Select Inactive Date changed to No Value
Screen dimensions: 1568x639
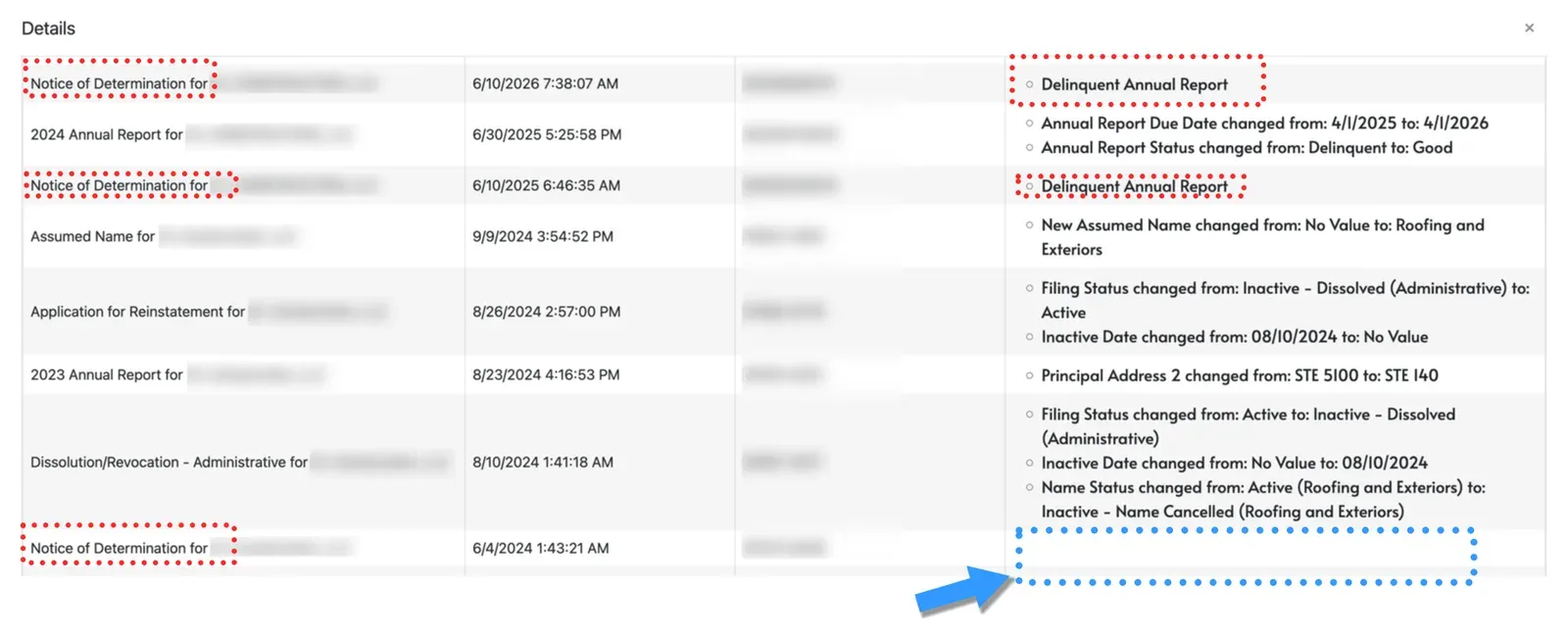click(x=1234, y=336)
